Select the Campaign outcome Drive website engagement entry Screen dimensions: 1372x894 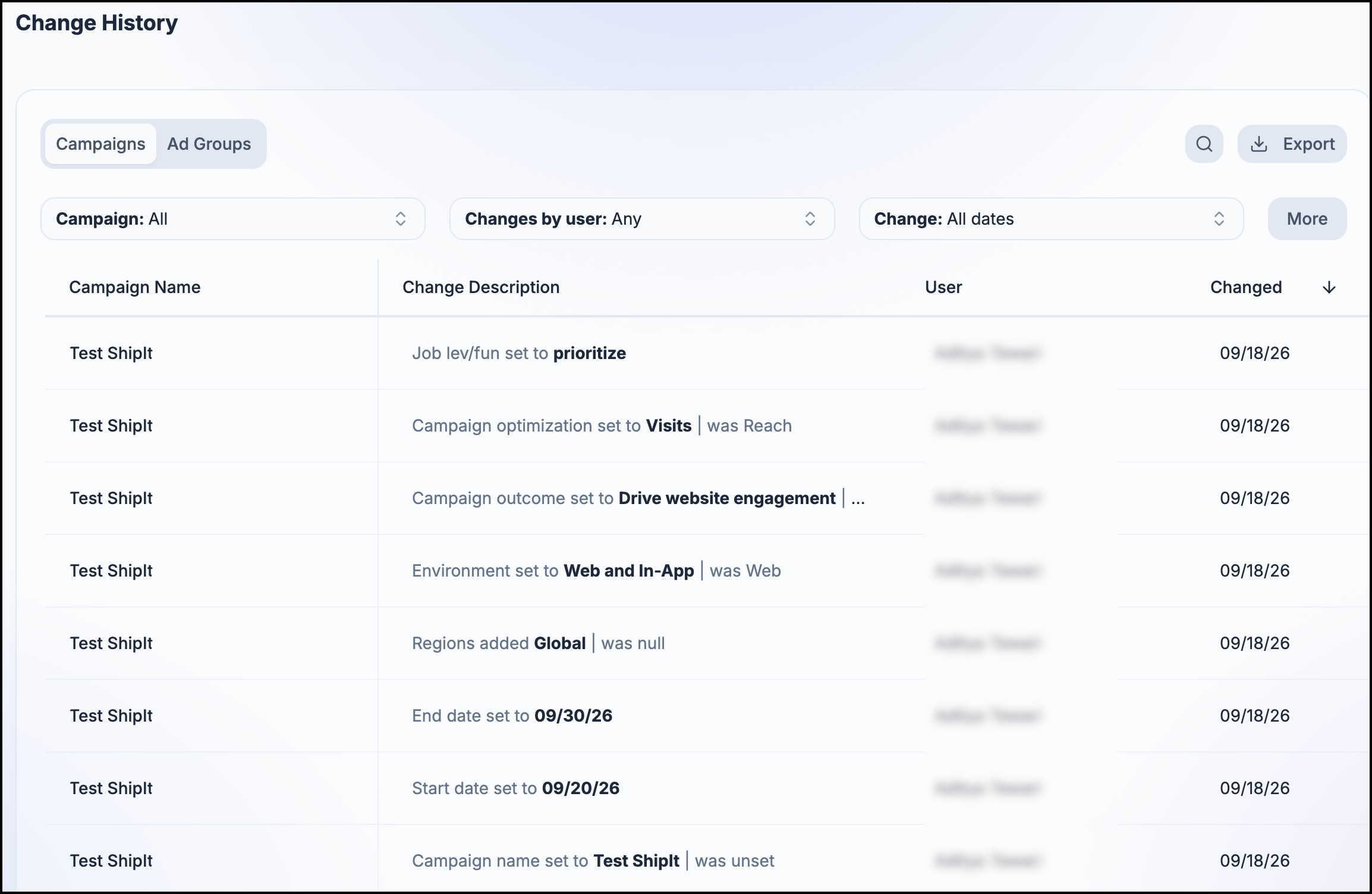(x=638, y=498)
